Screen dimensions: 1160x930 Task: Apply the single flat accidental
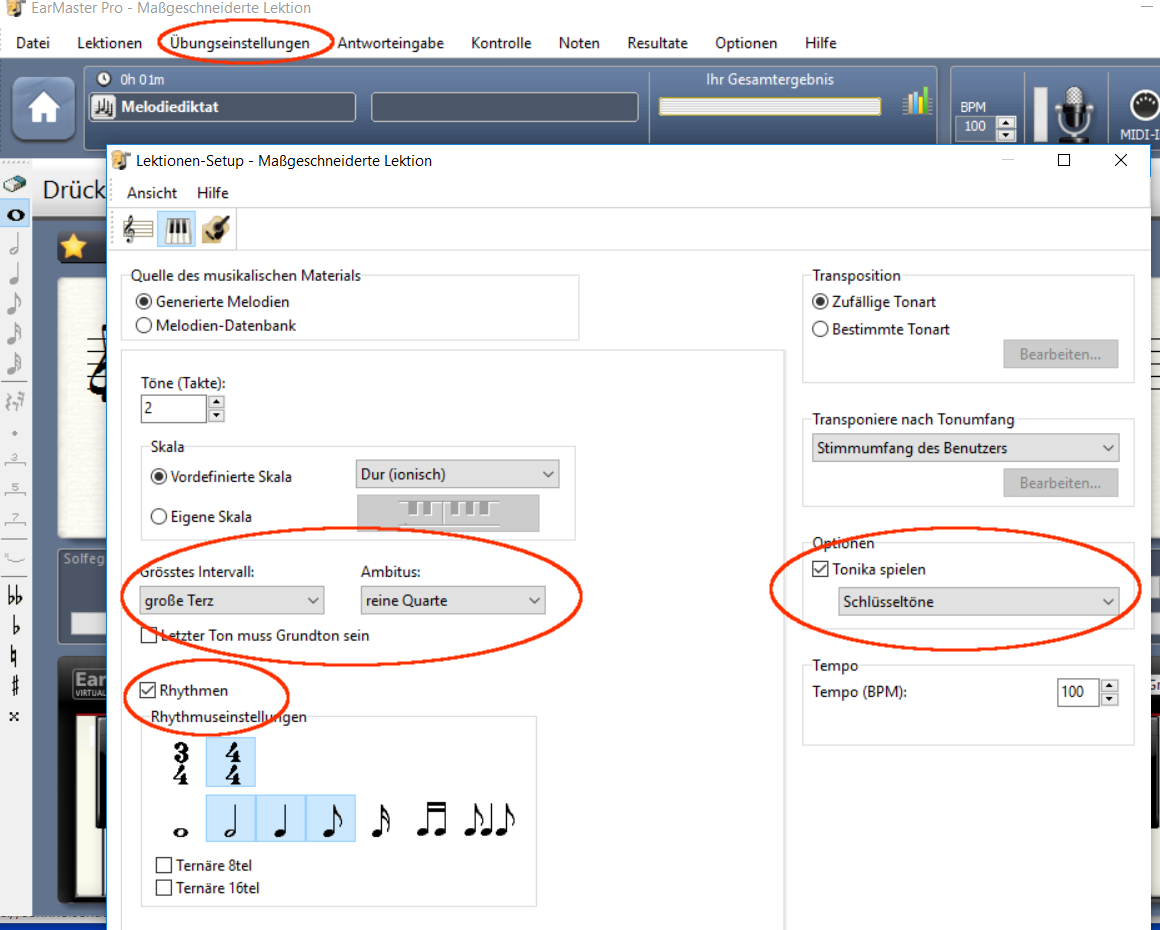15,625
